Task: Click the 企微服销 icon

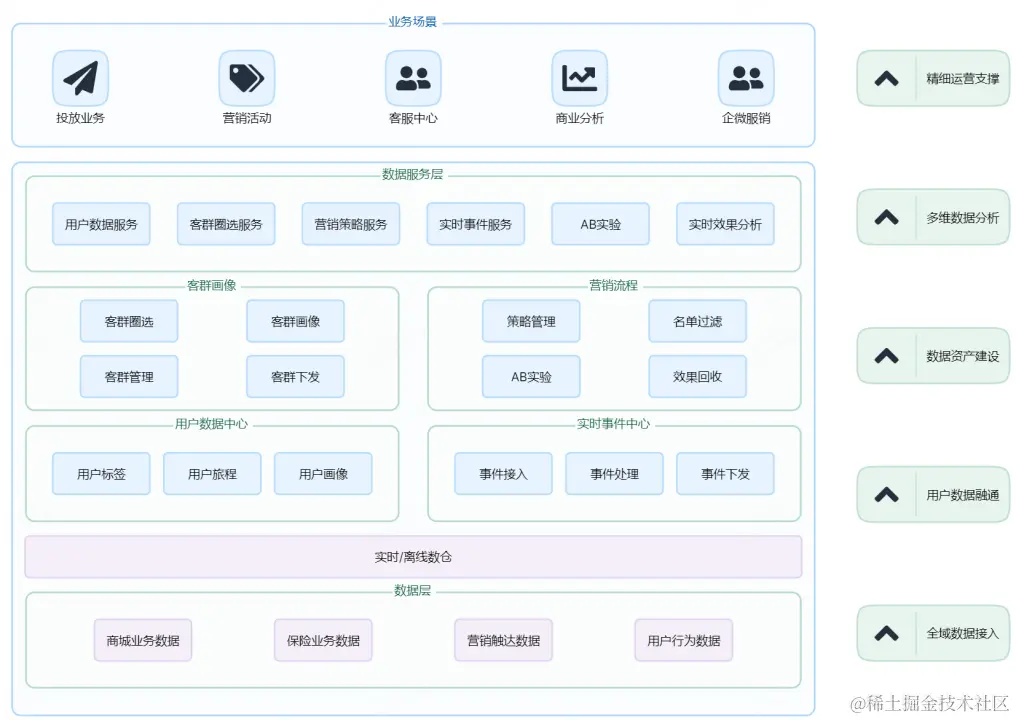Action: (x=745, y=78)
